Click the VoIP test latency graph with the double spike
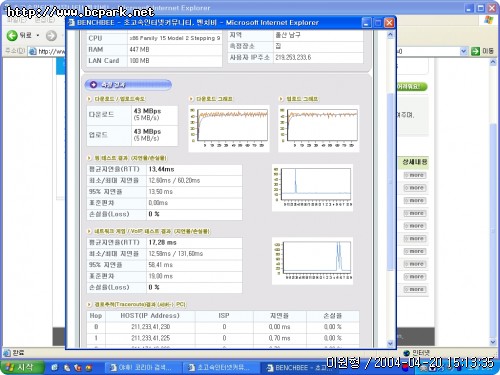 coord(313,261)
